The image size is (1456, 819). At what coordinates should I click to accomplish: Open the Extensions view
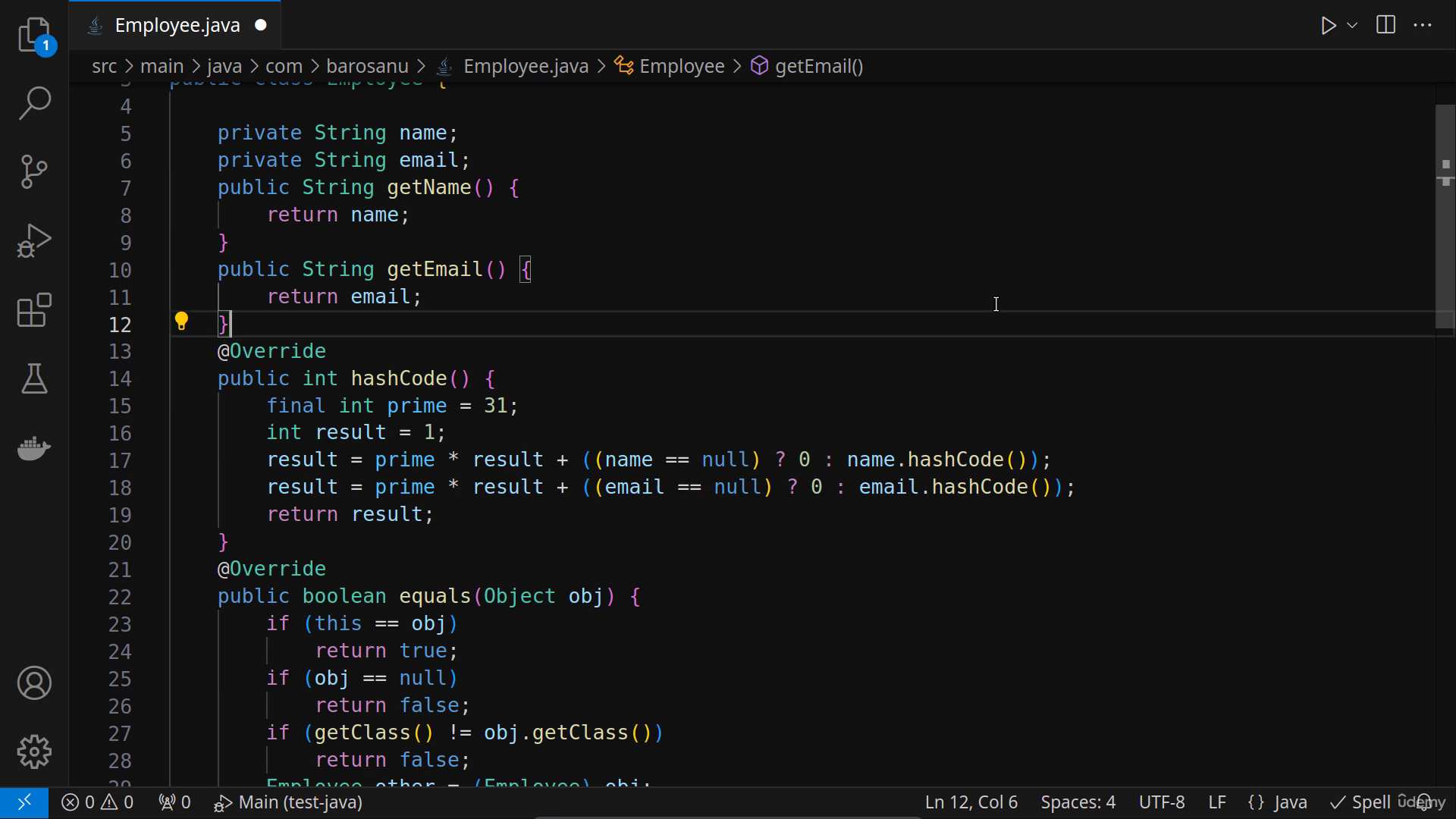34,309
